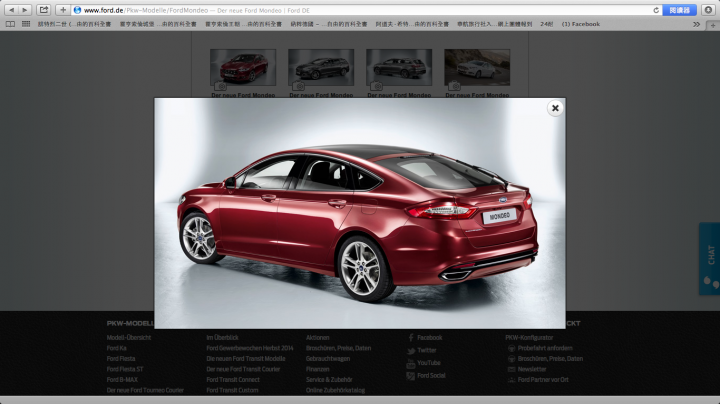Open Die neuen Ford Transit Modelle link
Screen dimensions: 720x404
(246, 359)
